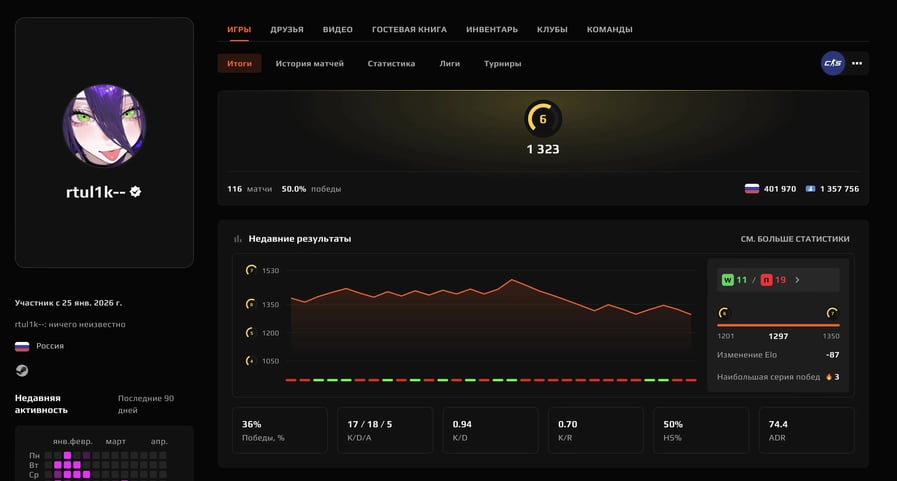The image size is (897, 481).
Task: Click the См. больше статистики link
Action: pos(794,239)
